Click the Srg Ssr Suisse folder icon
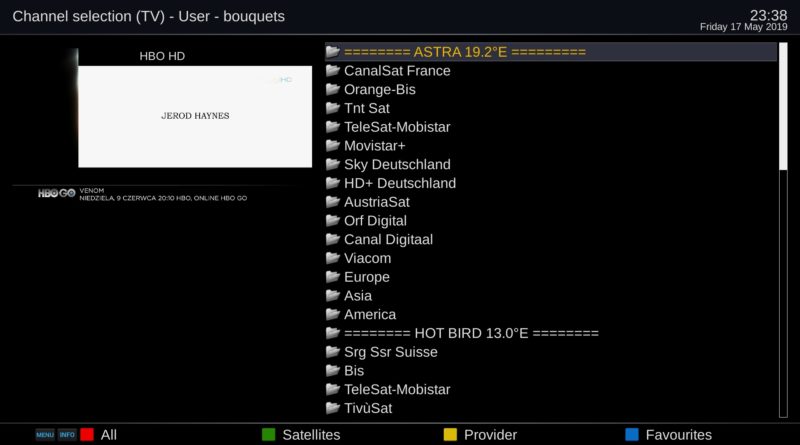The image size is (800, 445). (x=333, y=352)
